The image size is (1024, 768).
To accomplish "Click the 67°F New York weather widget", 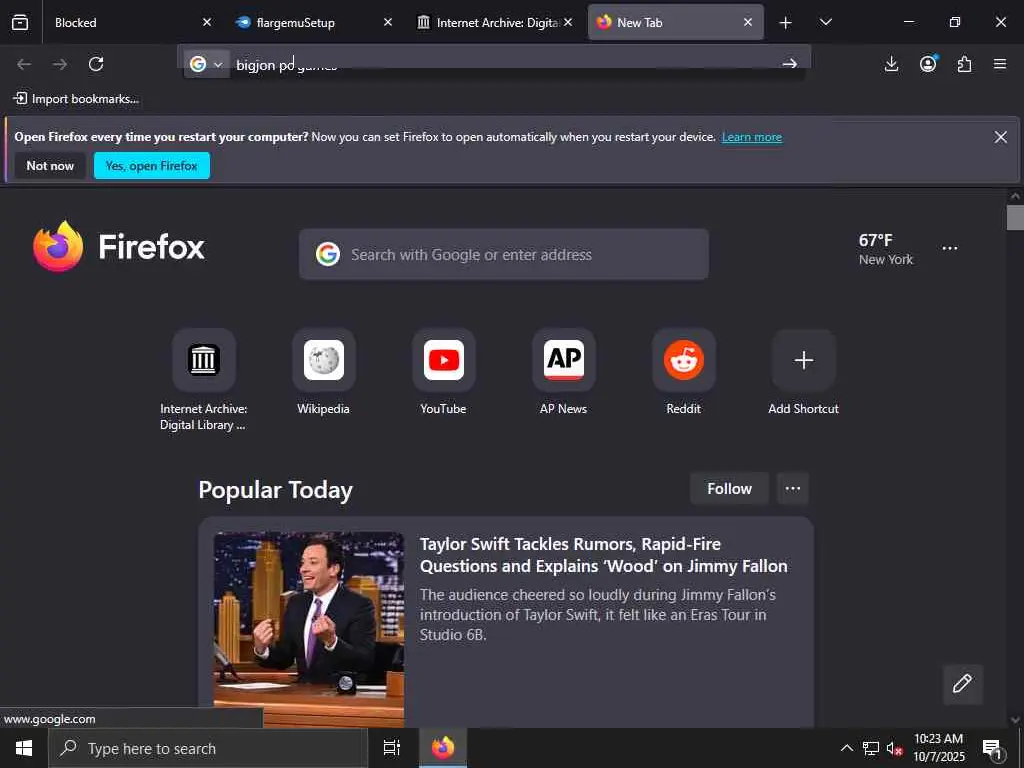I will (x=886, y=249).
